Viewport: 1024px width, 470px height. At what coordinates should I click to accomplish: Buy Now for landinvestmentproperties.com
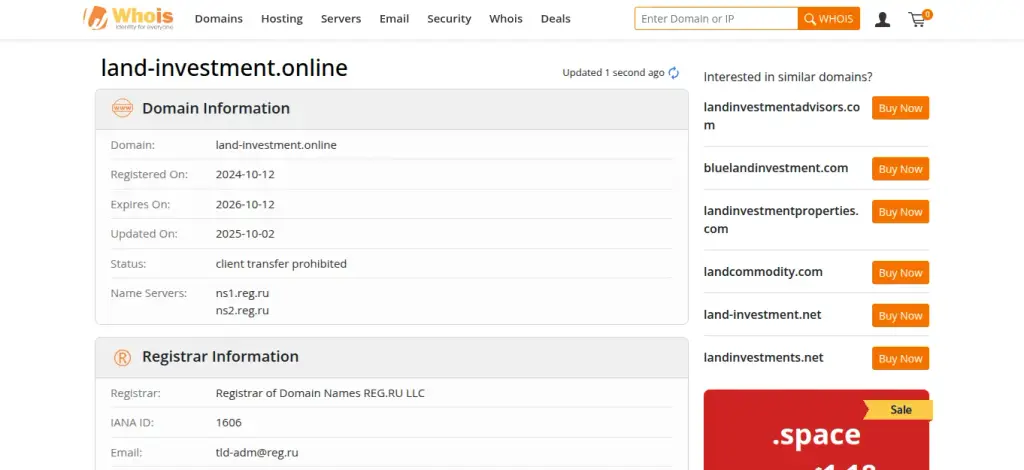point(901,212)
